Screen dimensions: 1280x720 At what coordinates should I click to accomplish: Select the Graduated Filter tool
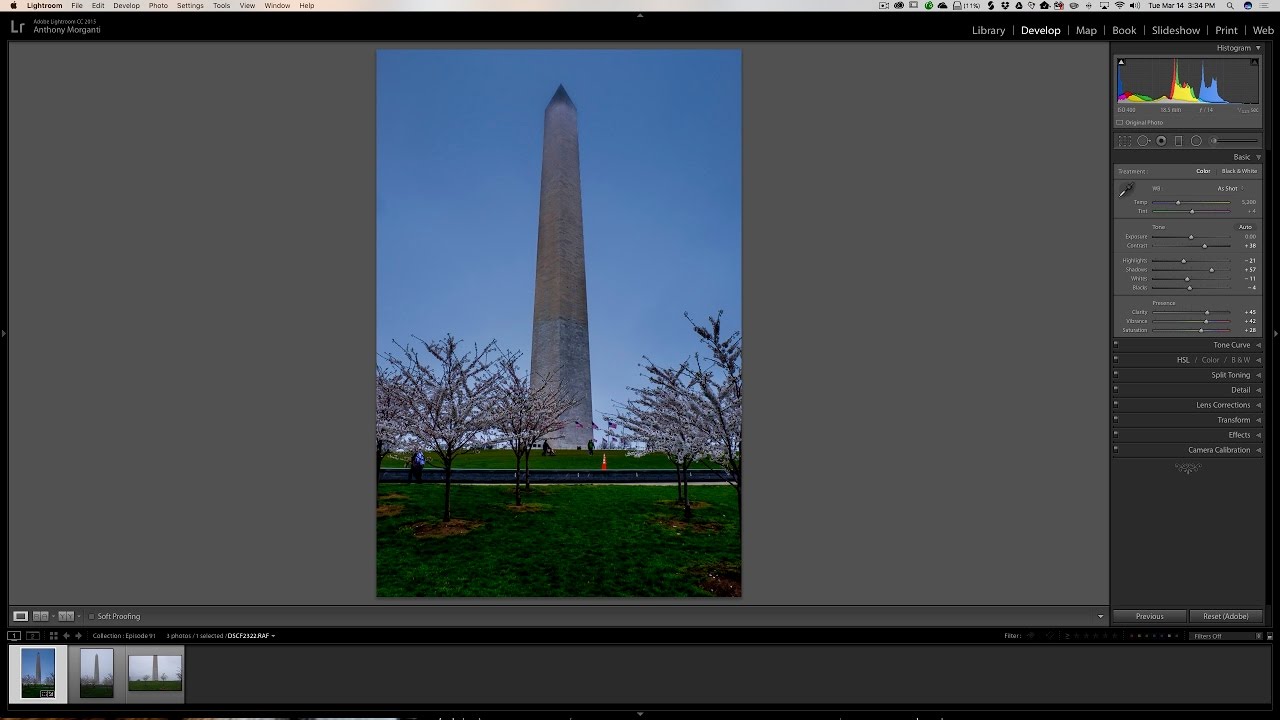1178,141
